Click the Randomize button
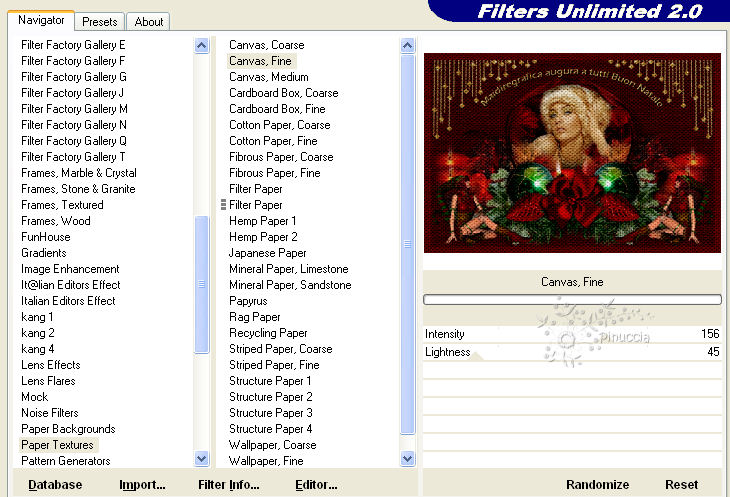This screenshot has width=730, height=497. tap(597, 485)
